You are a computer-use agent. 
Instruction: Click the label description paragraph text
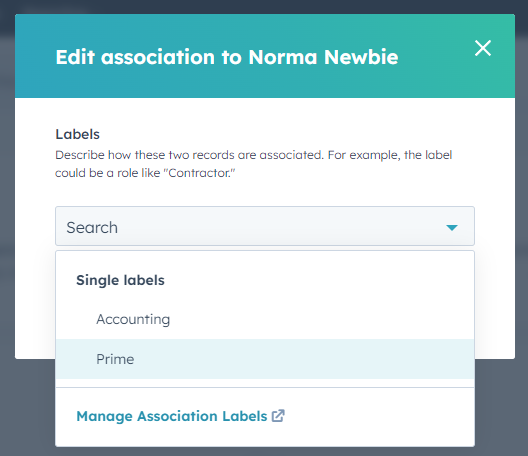point(254,164)
